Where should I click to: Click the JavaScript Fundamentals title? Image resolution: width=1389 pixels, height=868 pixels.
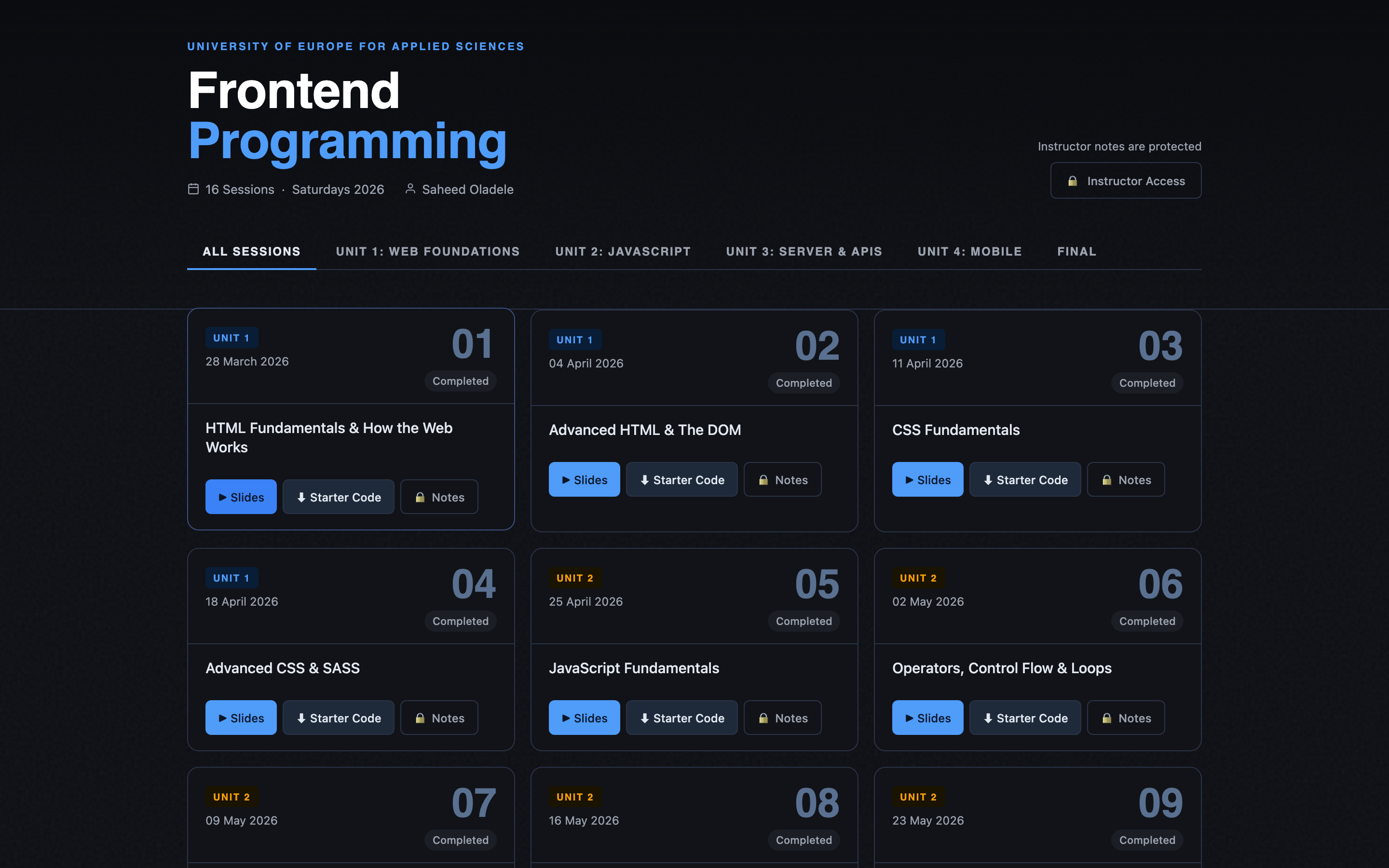(x=634, y=668)
